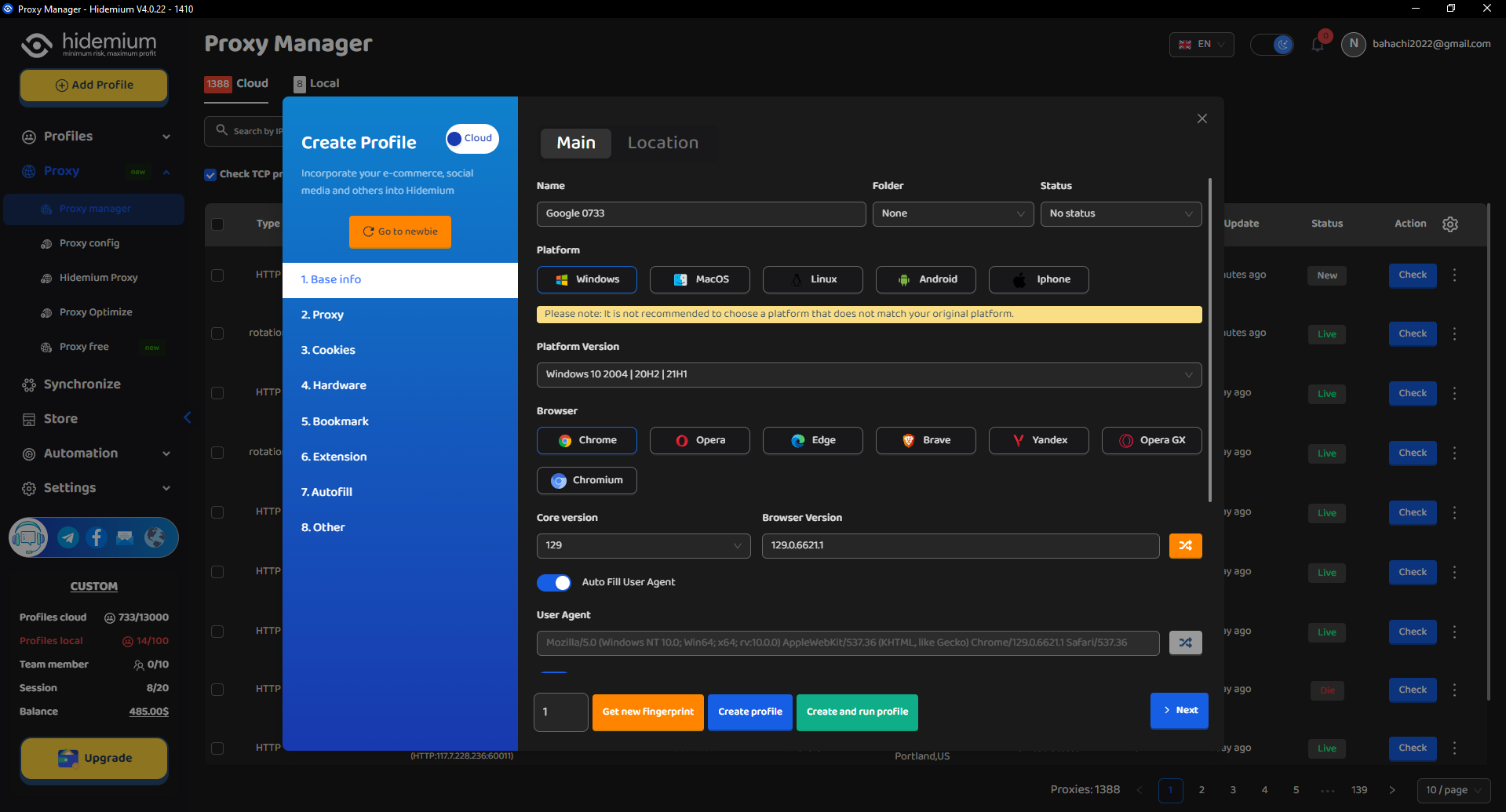Toggle Auto Fill User Agent switch
The height and width of the screenshot is (812, 1506).
tap(554, 583)
